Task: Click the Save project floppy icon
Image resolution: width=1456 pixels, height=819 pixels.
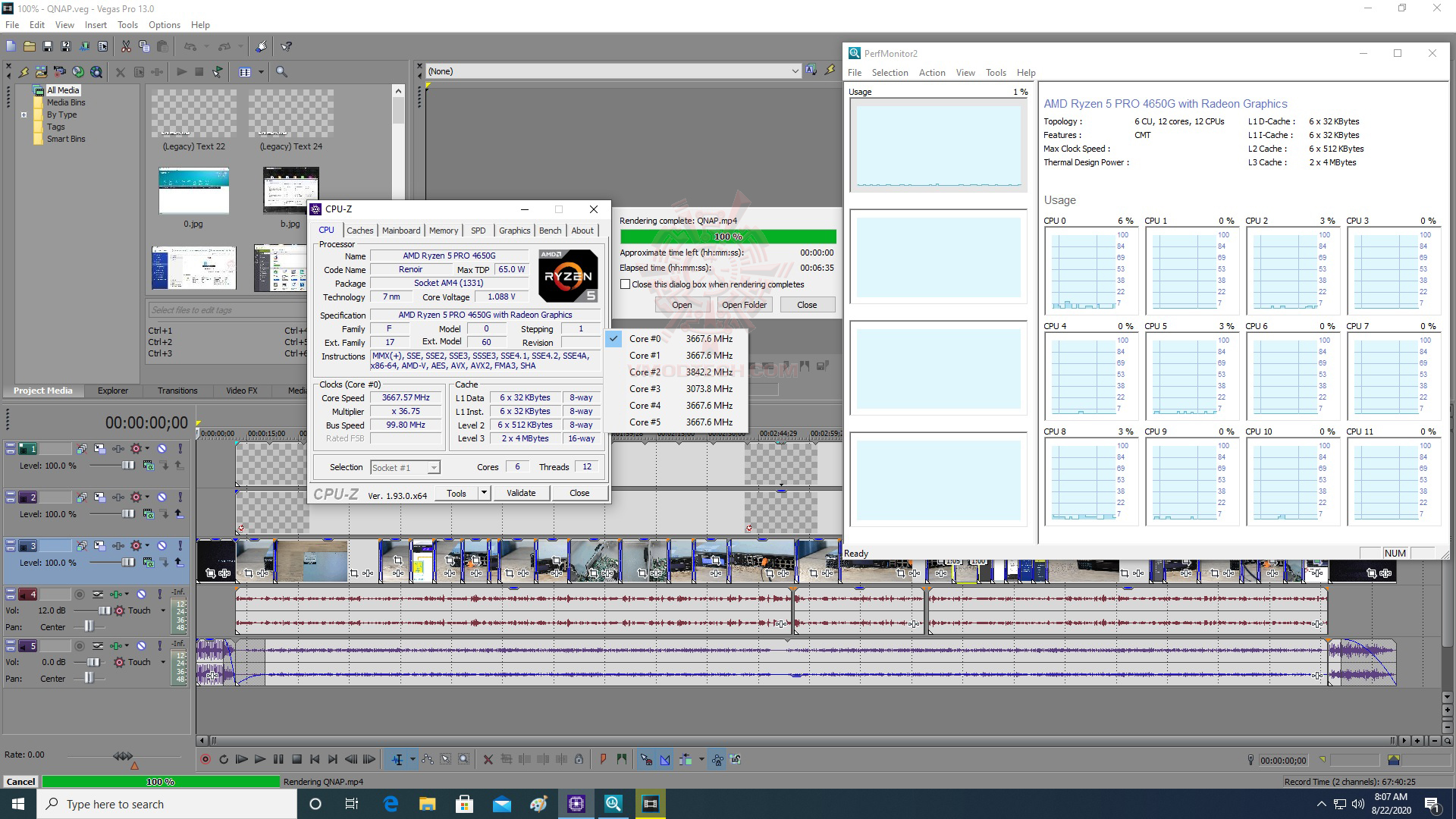Action: point(47,46)
